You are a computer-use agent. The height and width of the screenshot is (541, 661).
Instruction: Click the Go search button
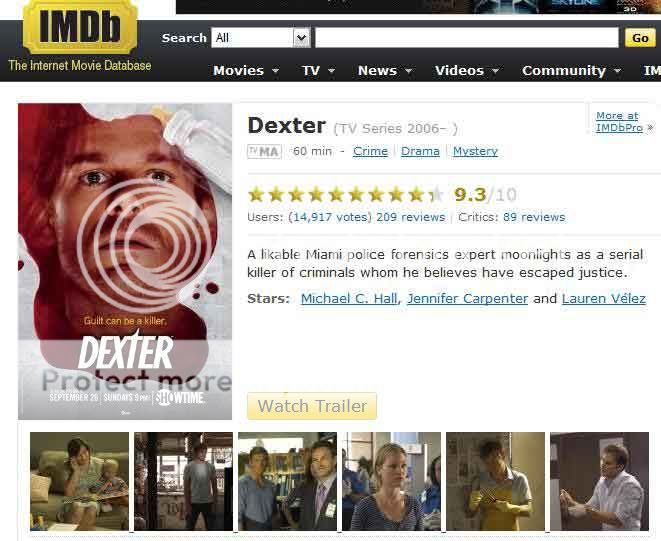640,38
